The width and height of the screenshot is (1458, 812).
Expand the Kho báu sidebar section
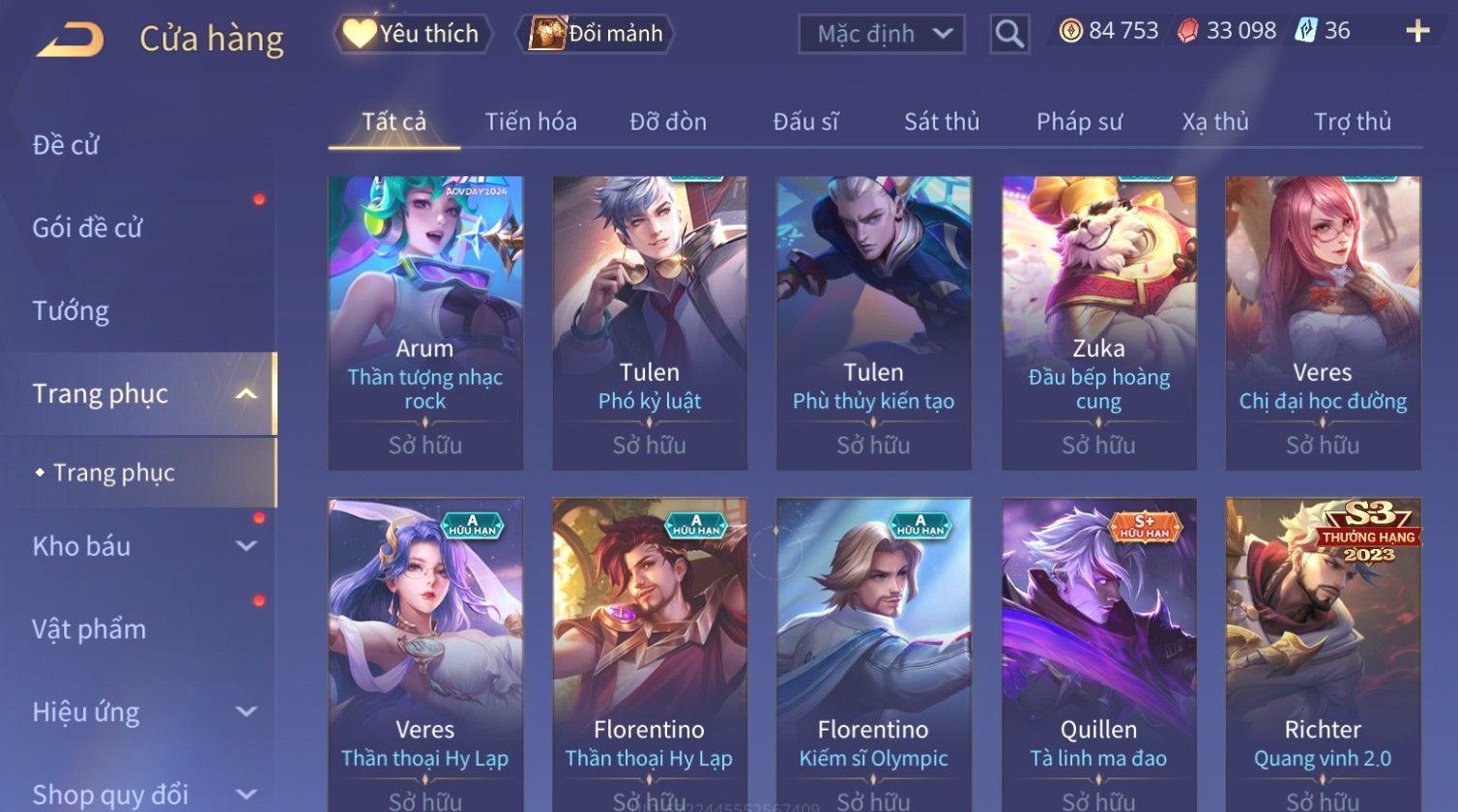(x=247, y=546)
